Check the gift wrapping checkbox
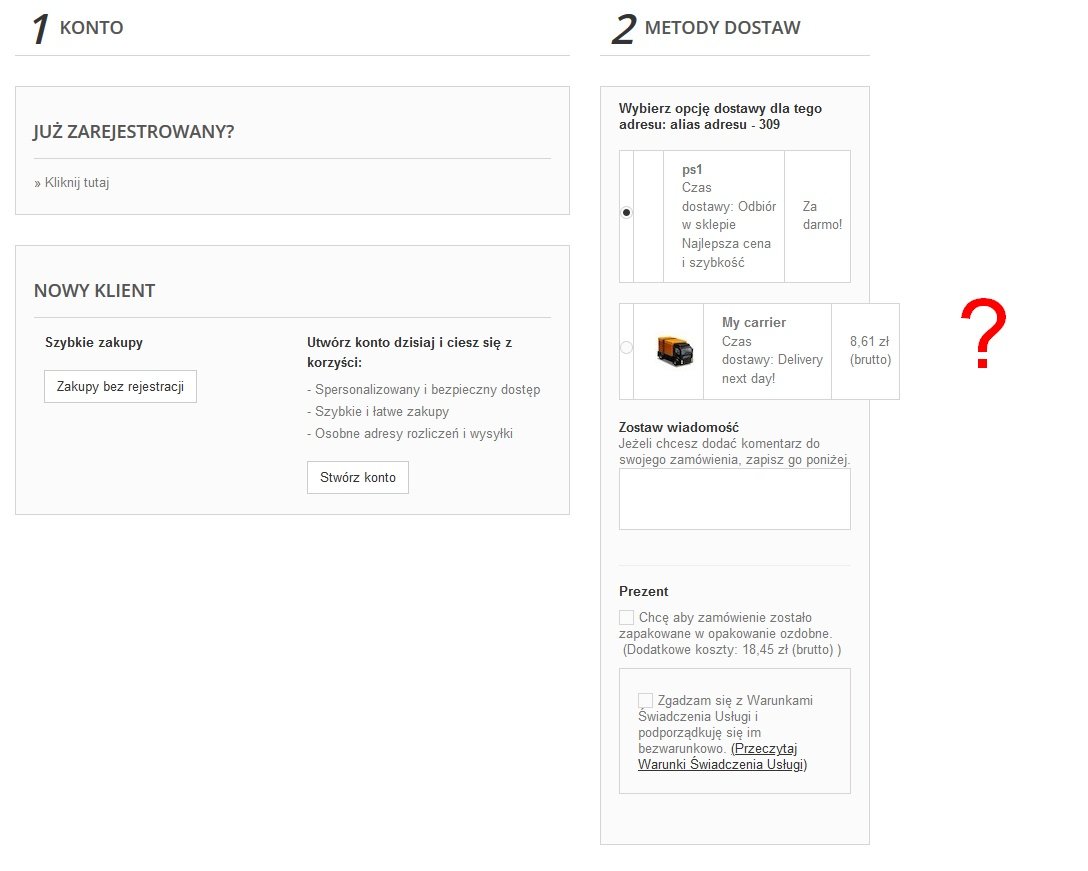The width and height of the screenshot is (1088, 871). (627, 618)
